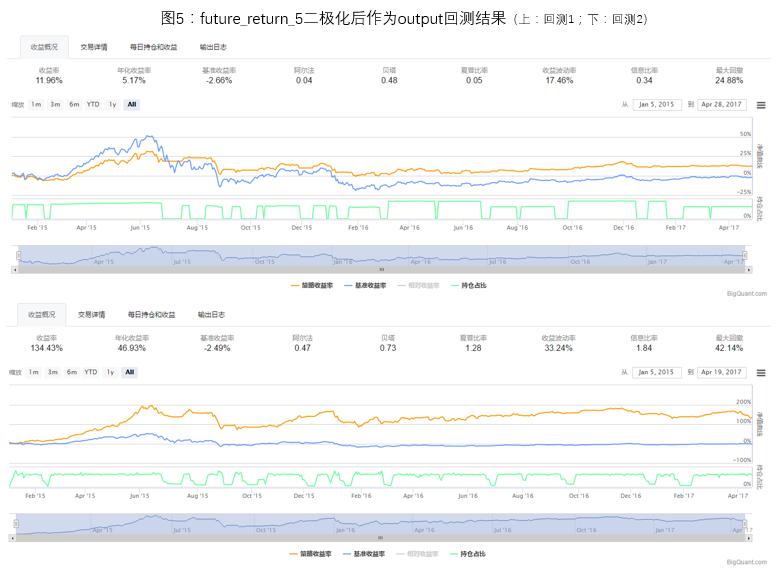Image resolution: width=781 pixels, height=579 pixels.
Task: Open chart export menu for backtest 1
Action: pyautogui.click(x=761, y=105)
